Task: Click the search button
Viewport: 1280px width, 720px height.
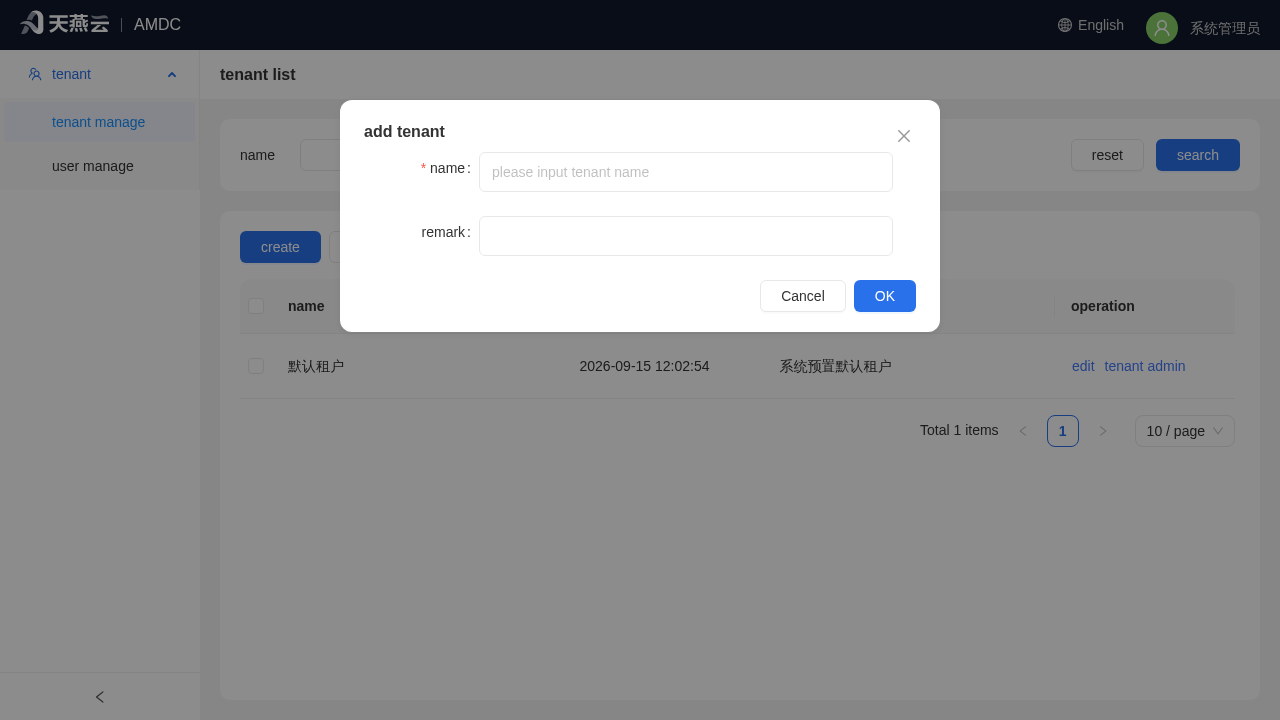Action: pos(1198,155)
